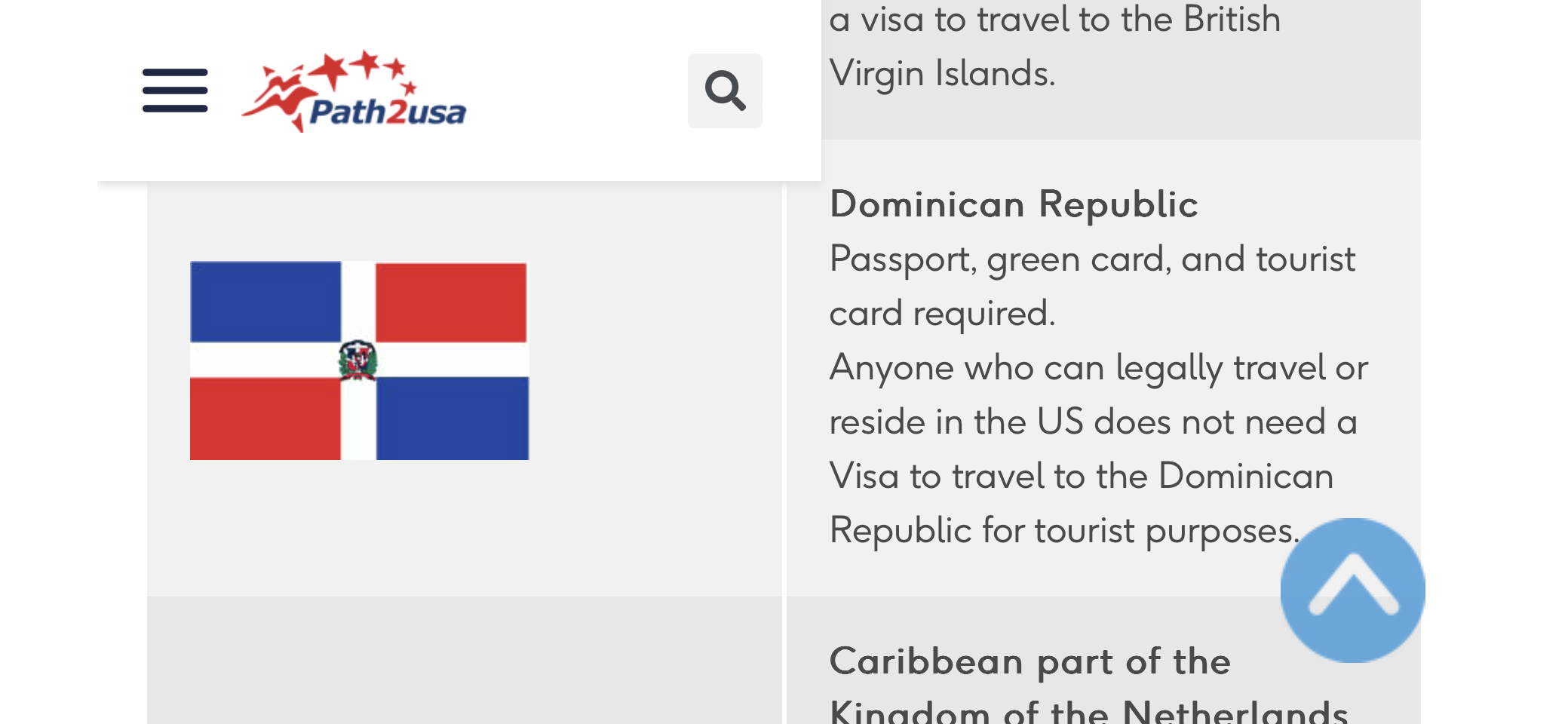Click the coat of arms on flag center

tap(357, 360)
